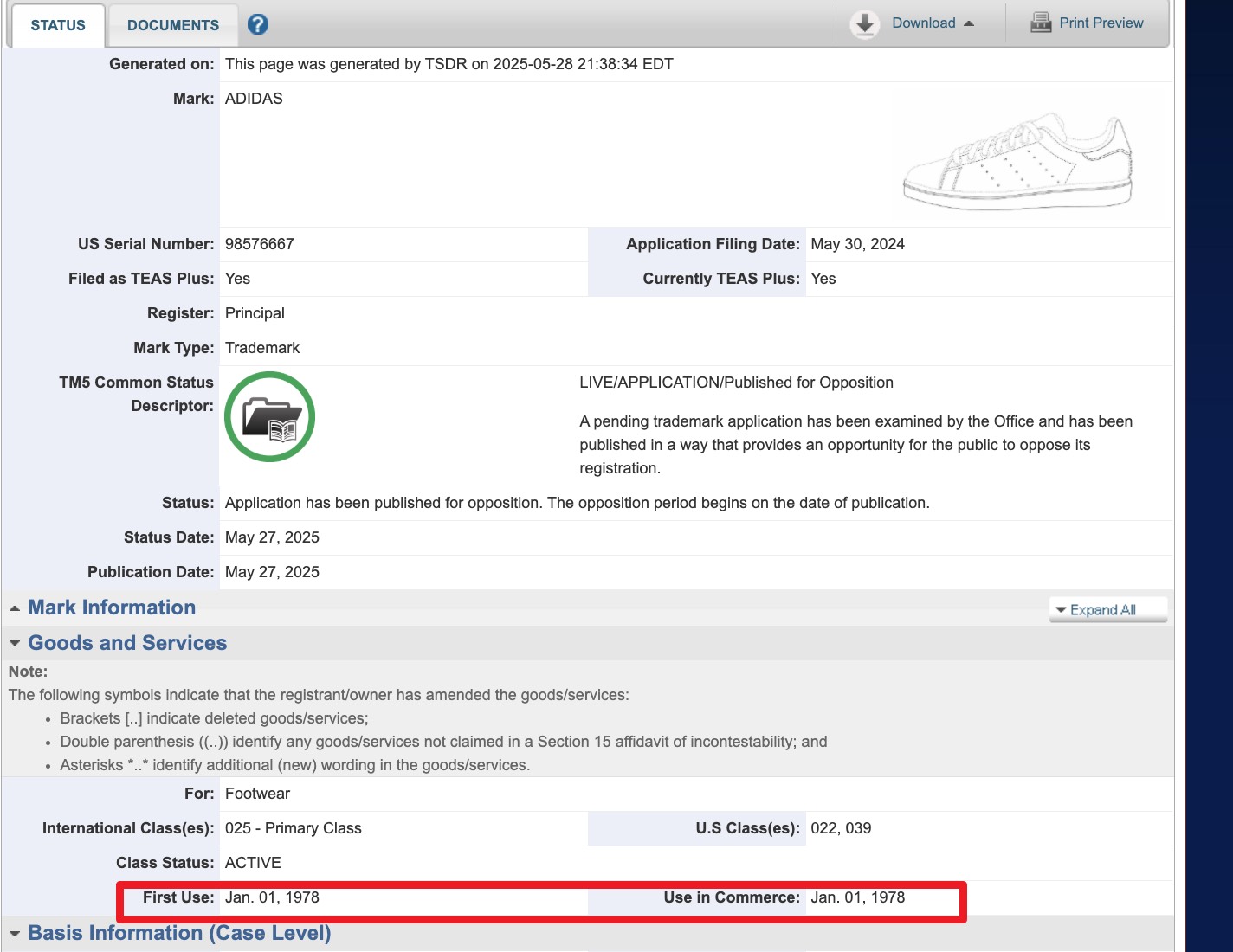This screenshot has height=952, width=1233.
Task: Click Use in Commerce date Jan. 01, 1978
Action: click(x=857, y=897)
